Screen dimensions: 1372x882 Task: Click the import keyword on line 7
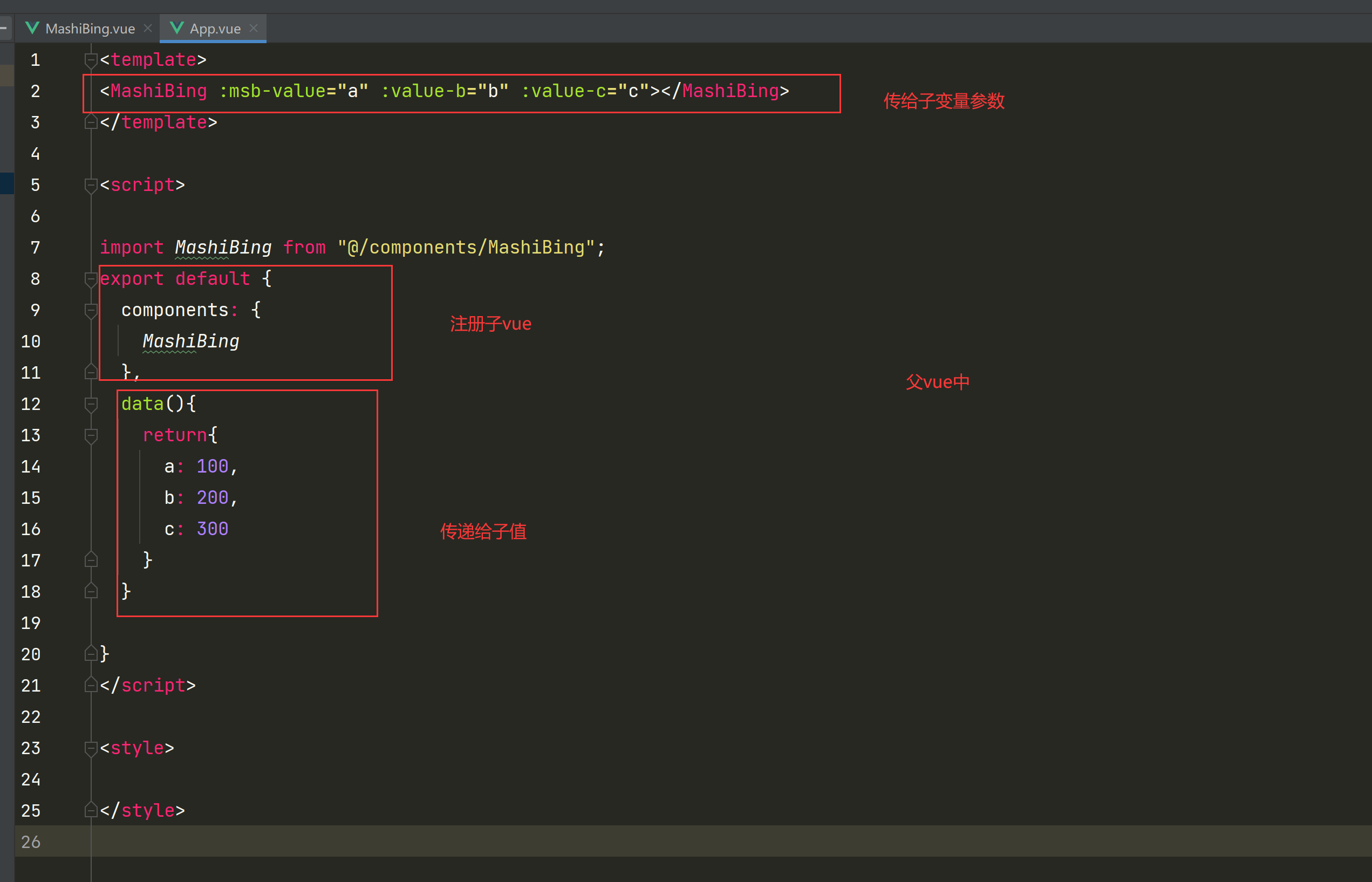[132, 248]
